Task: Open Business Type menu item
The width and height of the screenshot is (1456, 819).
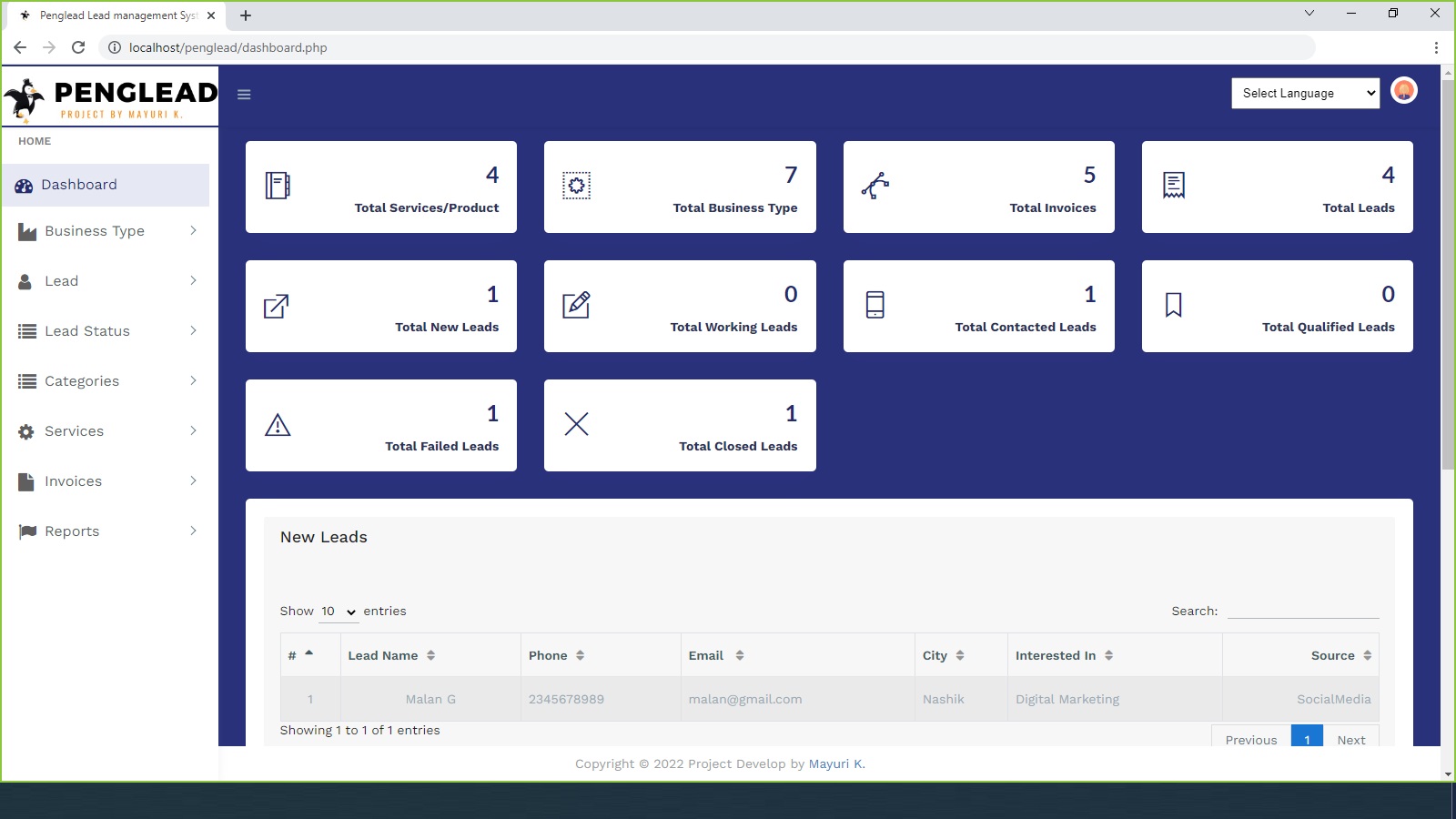Action: [106, 231]
